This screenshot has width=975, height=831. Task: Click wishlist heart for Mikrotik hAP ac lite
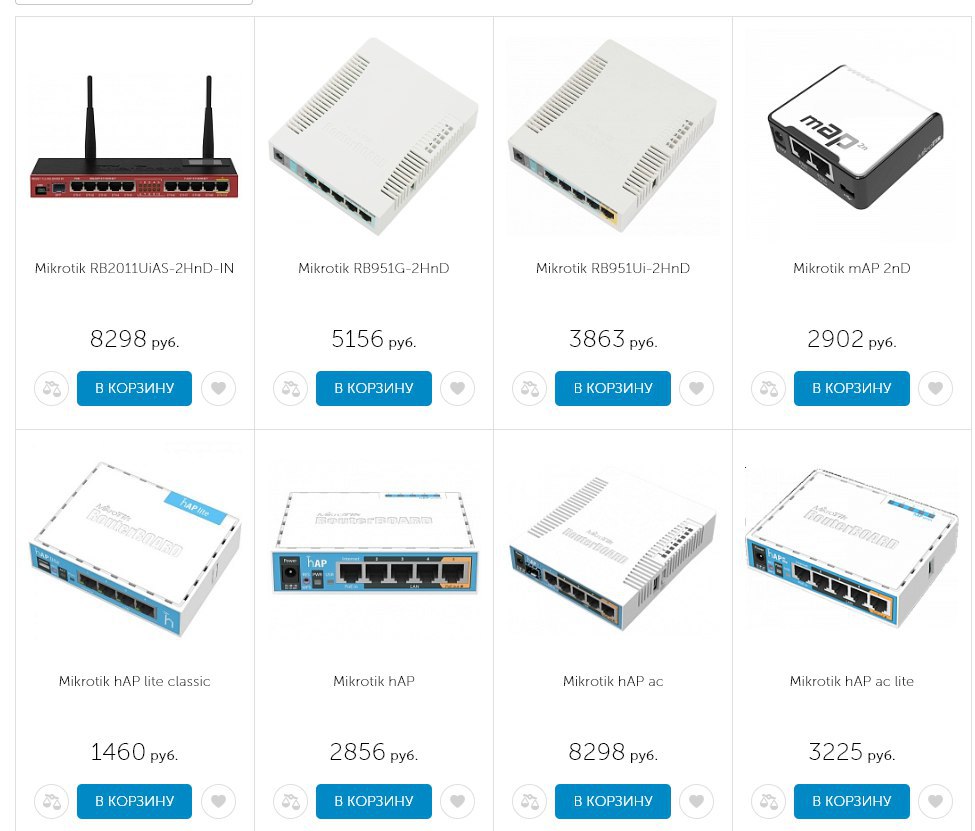(936, 802)
